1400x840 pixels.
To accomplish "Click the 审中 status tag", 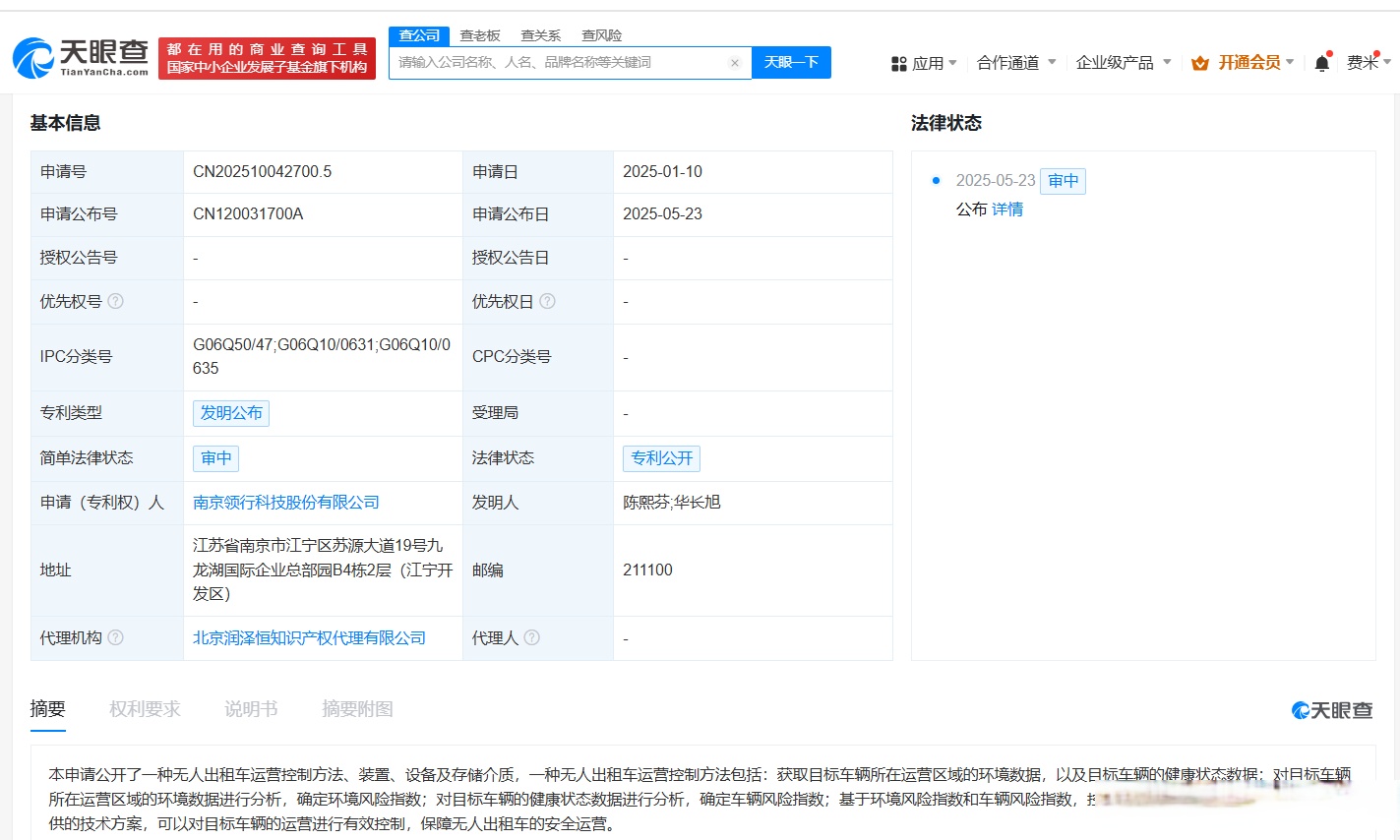I will click(215, 458).
